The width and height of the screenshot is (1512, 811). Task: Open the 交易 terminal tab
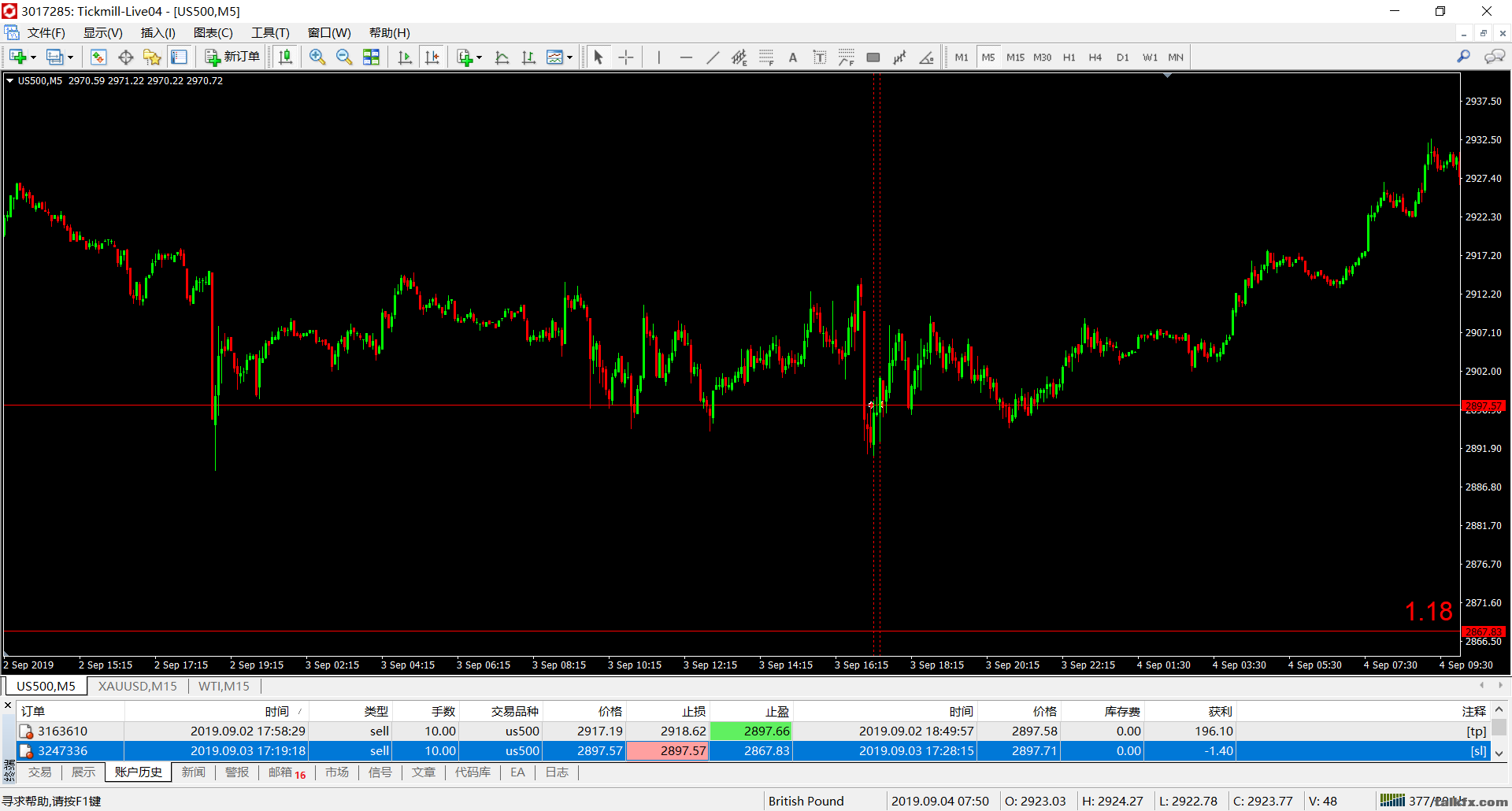(39, 772)
